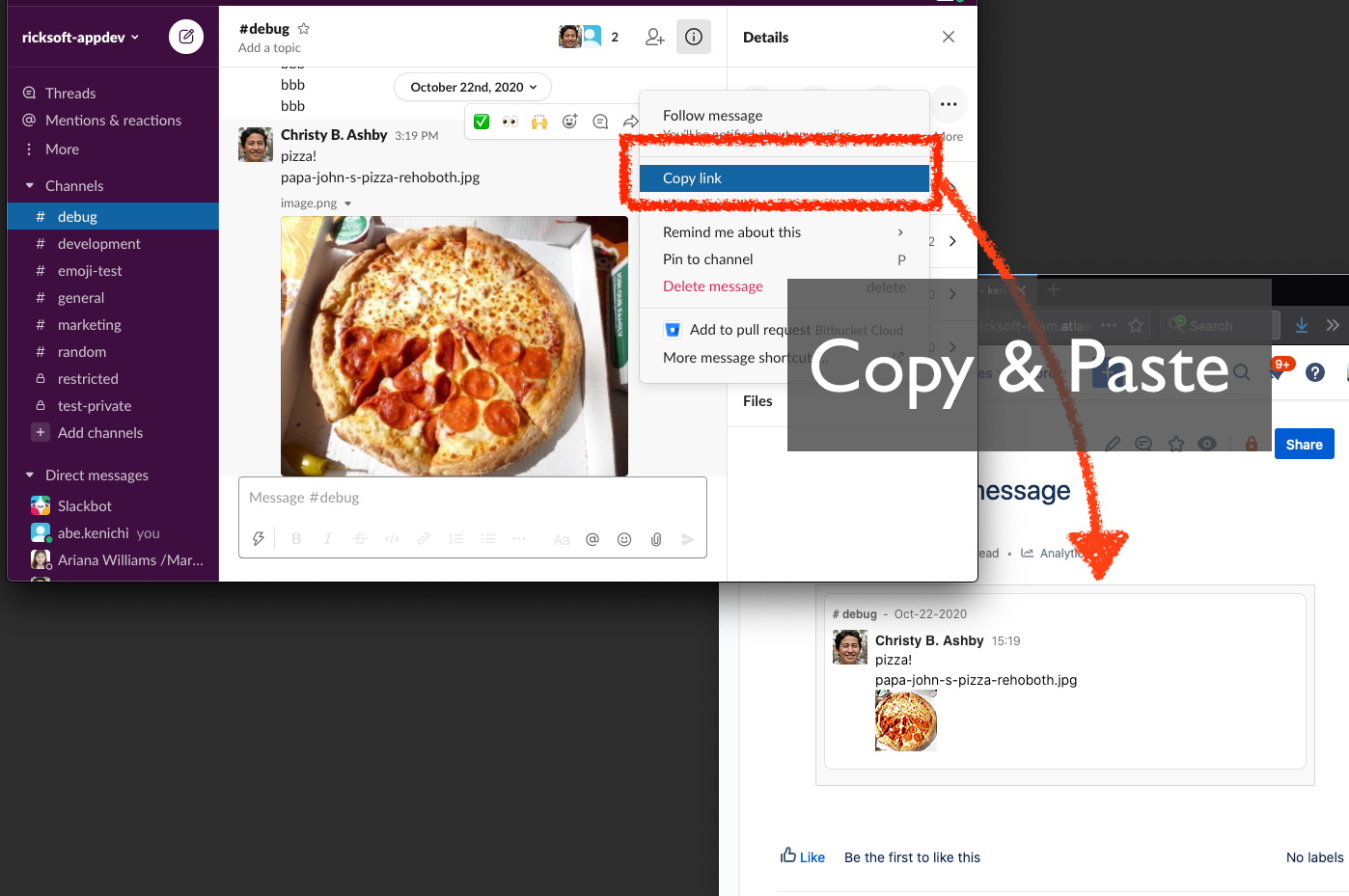Click into the Message #debug field
Image resolution: width=1349 pixels, height=896 pixels.
click(x=473, y=498)
